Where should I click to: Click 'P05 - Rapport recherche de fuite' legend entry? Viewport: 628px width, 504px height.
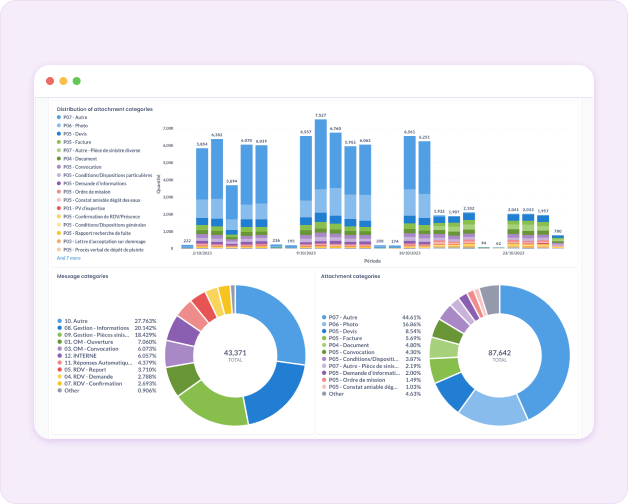click(x=94, y=233)
